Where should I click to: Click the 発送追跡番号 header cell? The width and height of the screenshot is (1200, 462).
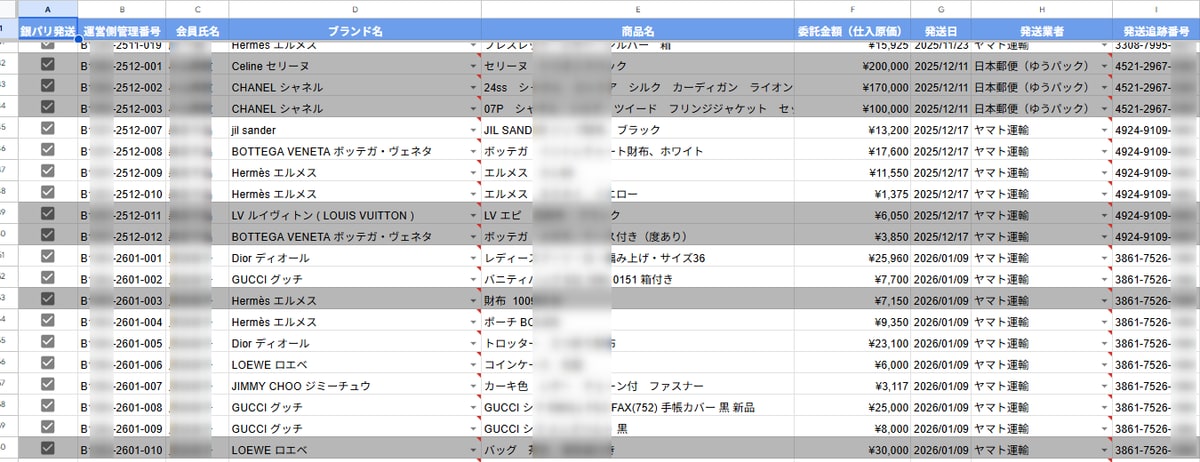point(1156,31)
